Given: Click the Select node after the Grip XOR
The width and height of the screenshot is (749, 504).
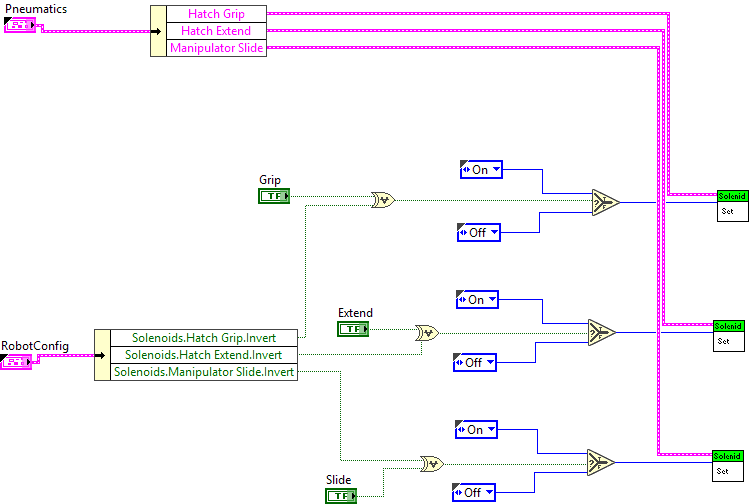Looking at the screenshot, I should click(604, 202).
